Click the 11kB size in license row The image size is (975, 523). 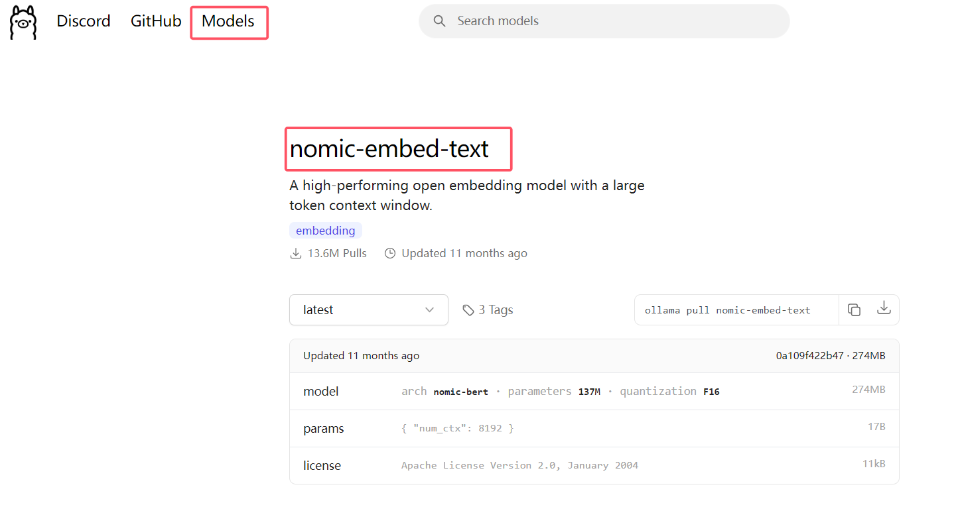pos(874,464)
